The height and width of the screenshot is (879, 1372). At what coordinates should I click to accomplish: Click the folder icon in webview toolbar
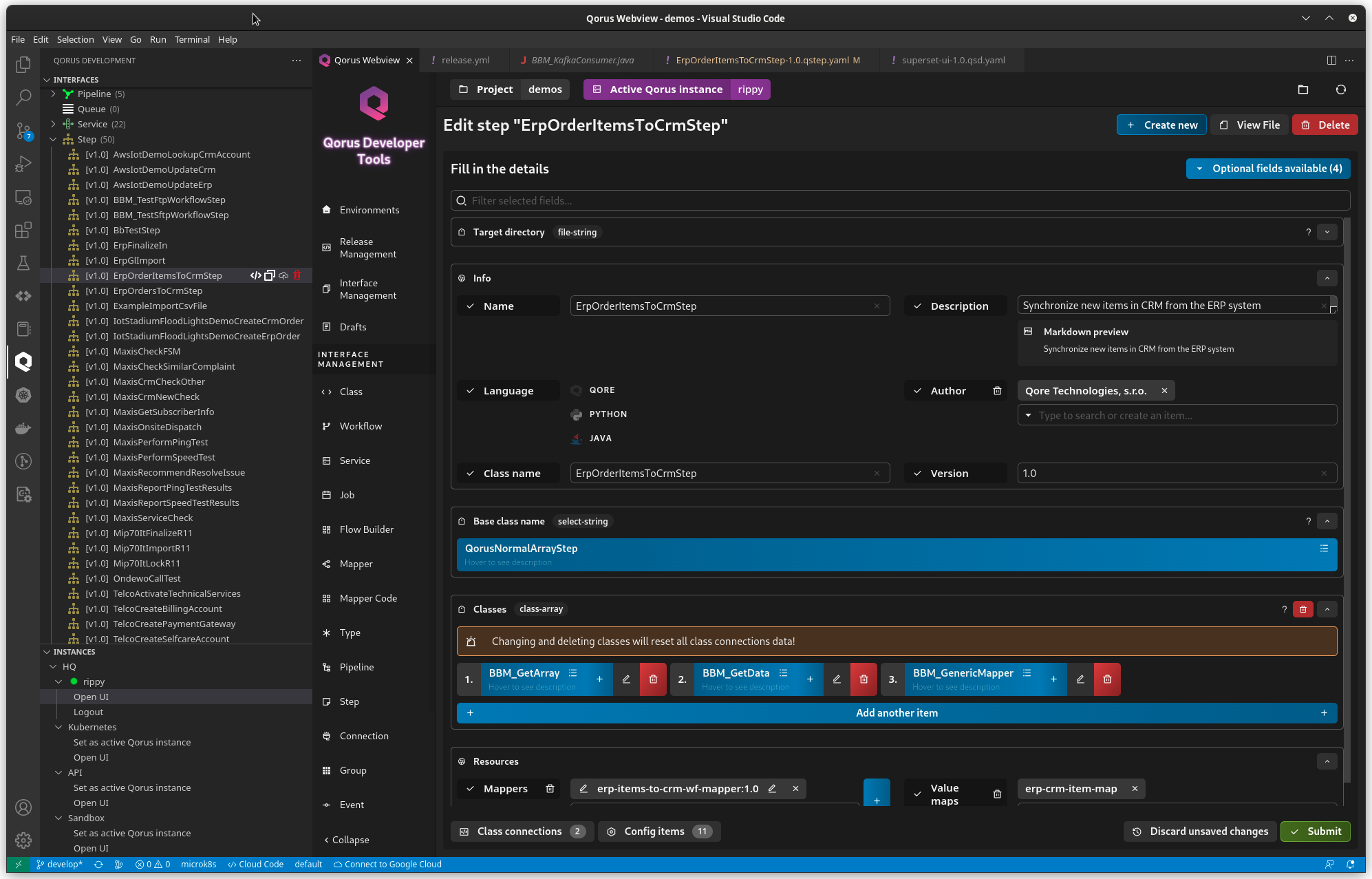click(1303, 89)
